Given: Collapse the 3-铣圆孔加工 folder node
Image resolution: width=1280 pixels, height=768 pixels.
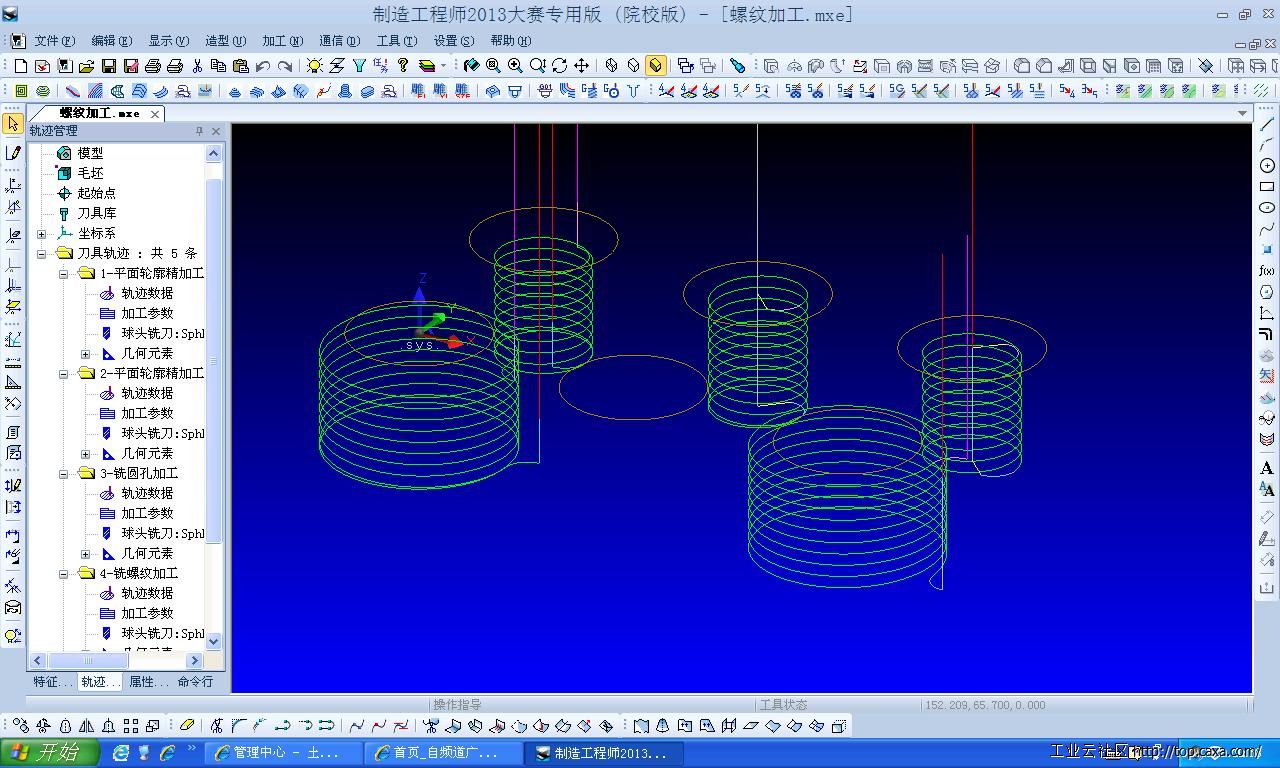Looking at the screenshot, I should click(64, 474).
